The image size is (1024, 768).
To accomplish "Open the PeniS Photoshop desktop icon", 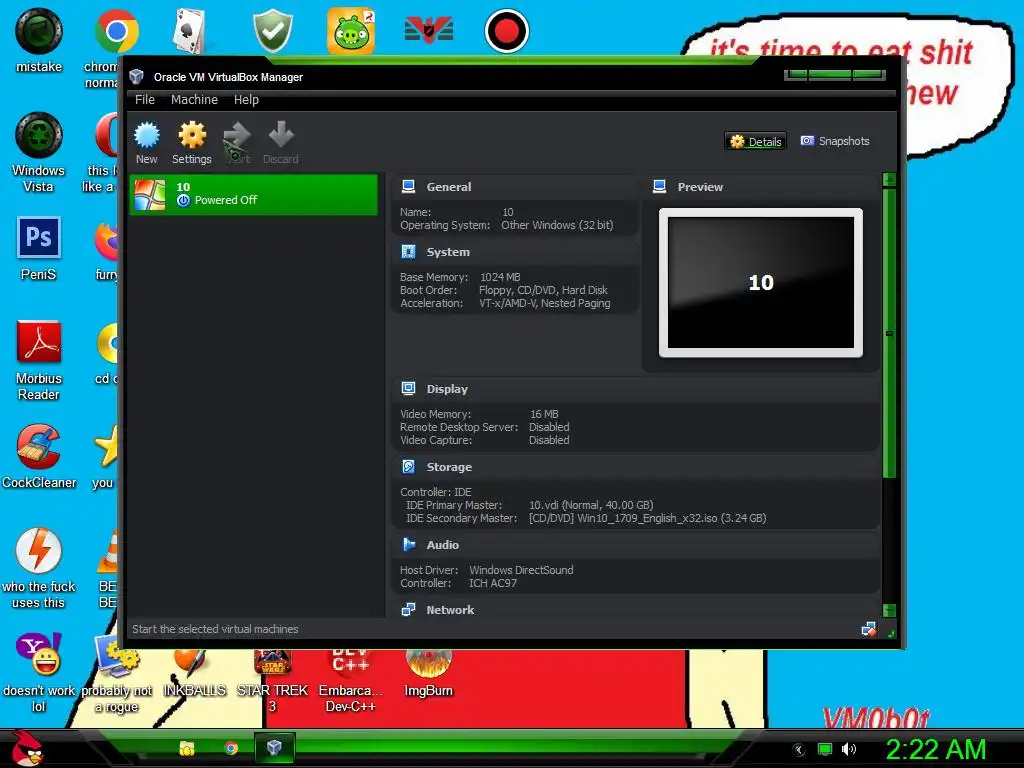I will tap(39, 248).
